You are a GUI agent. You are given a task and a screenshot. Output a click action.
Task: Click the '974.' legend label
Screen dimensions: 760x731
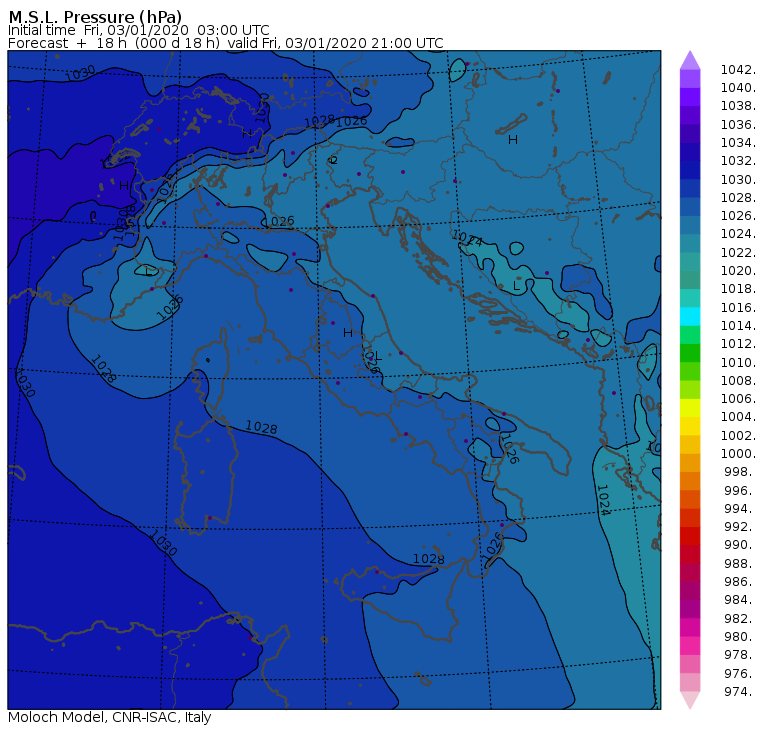(x=740, y=691)
